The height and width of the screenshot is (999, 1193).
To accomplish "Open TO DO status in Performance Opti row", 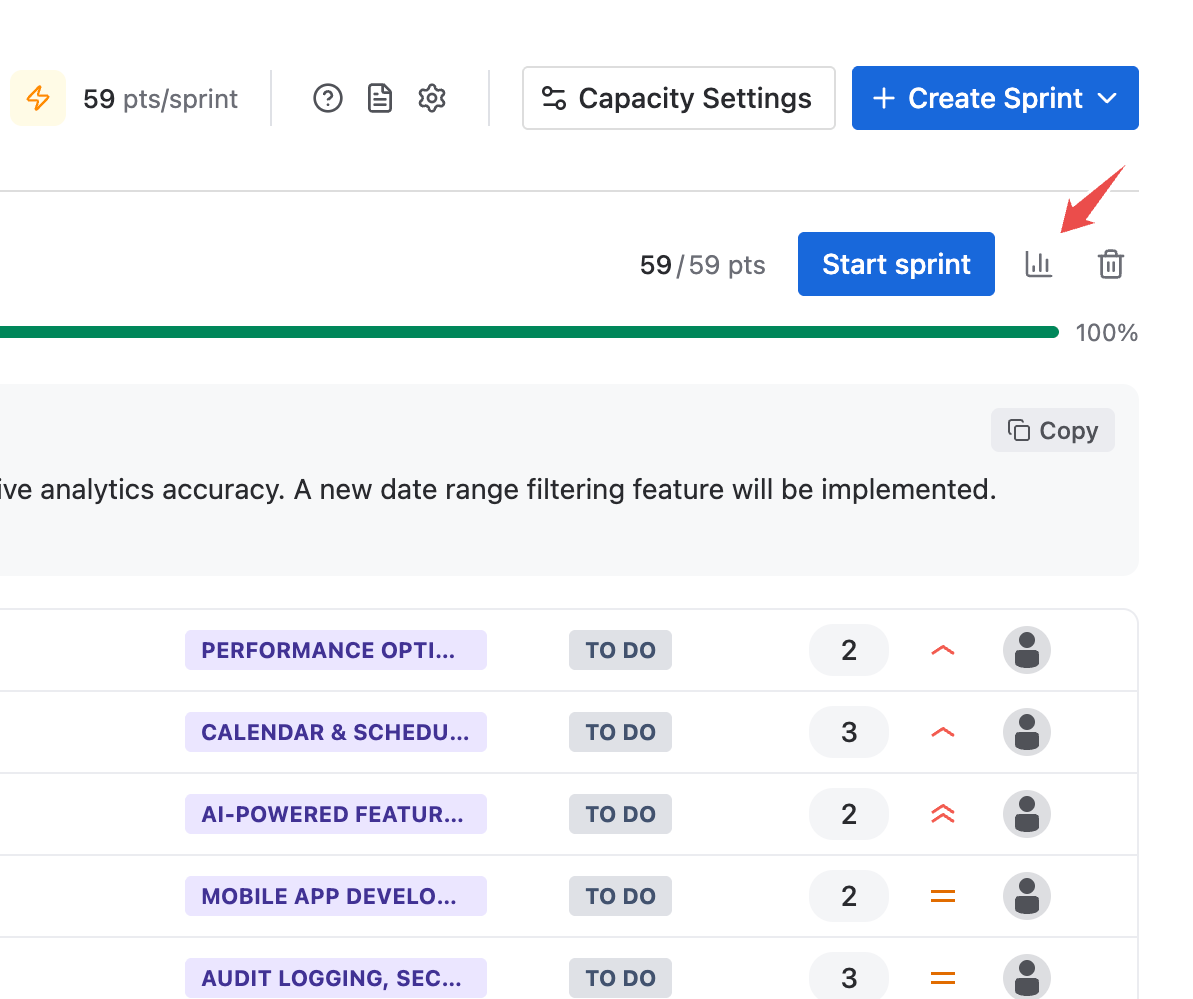I will (x=620, y=650).
